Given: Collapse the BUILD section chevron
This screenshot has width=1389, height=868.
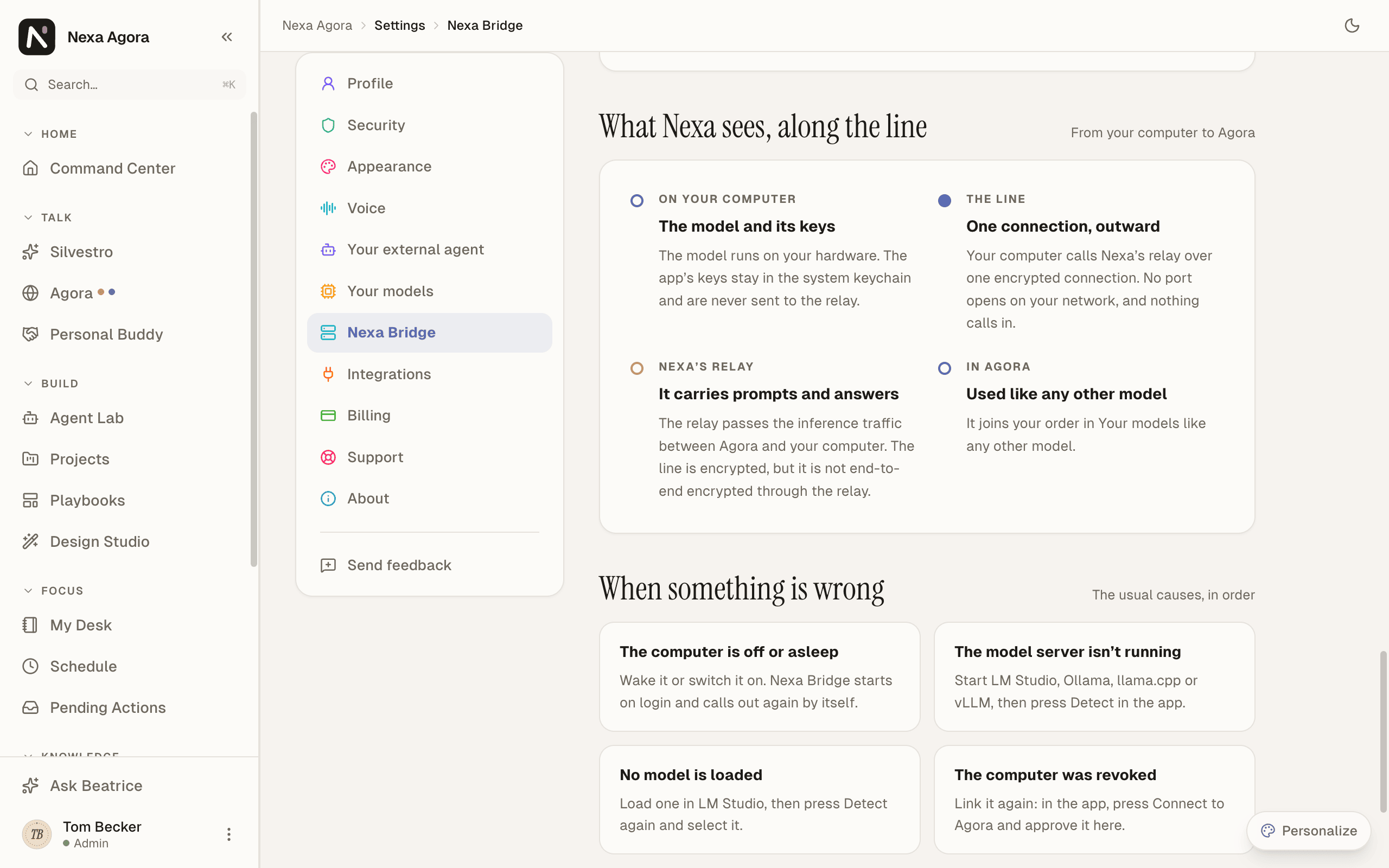Looking at the screenshot, I should (x=28, y=384).
